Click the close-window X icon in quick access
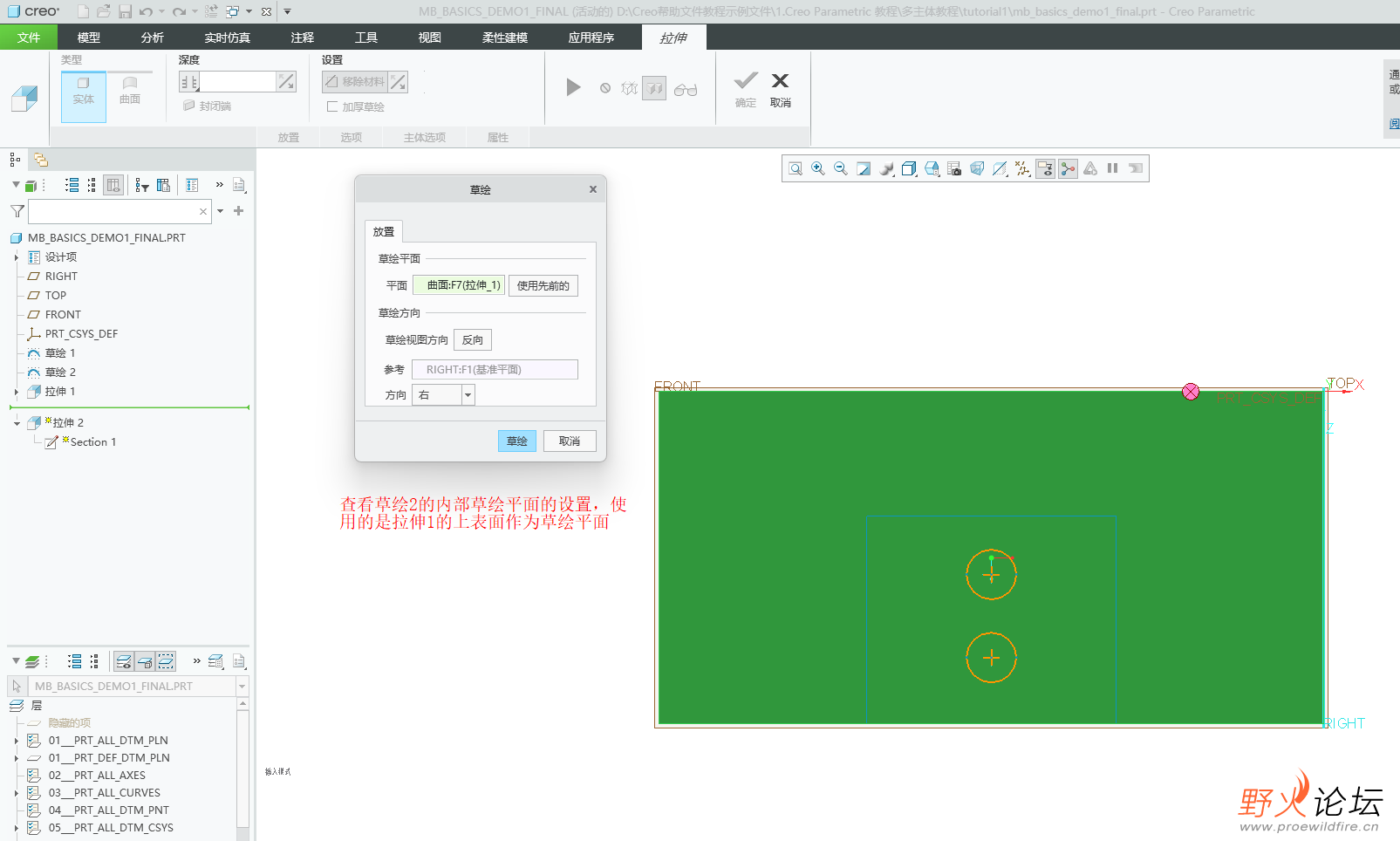The image size is (1400, 841). tap(266, 11)
